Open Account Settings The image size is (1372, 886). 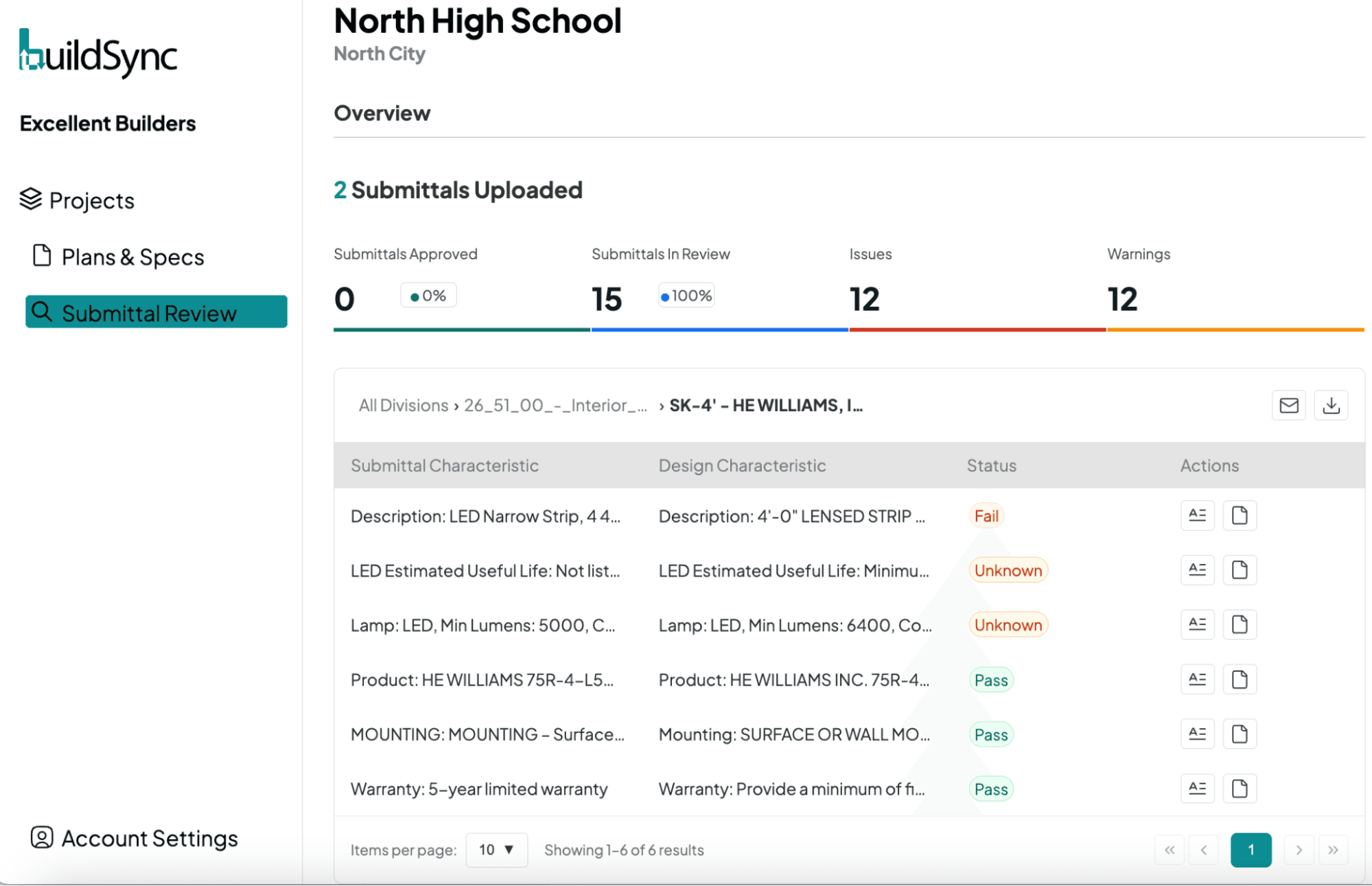point(135,838)
